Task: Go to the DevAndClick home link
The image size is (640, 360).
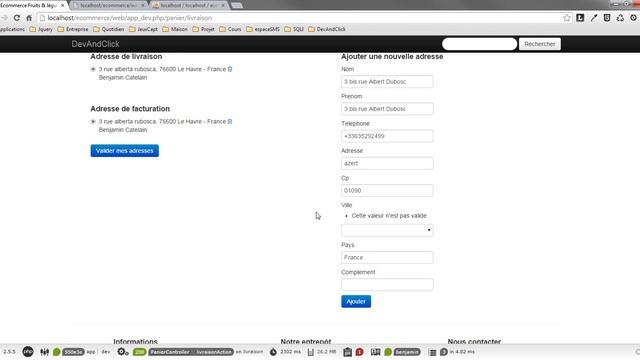Action: (x=96, y=44)
